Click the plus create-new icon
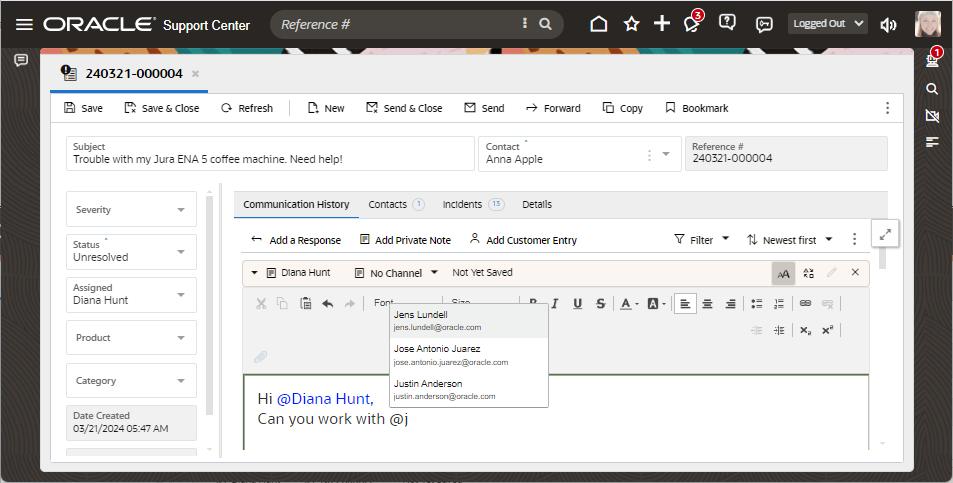The width and height of the screenshot is (953, 483). (661, 24)
